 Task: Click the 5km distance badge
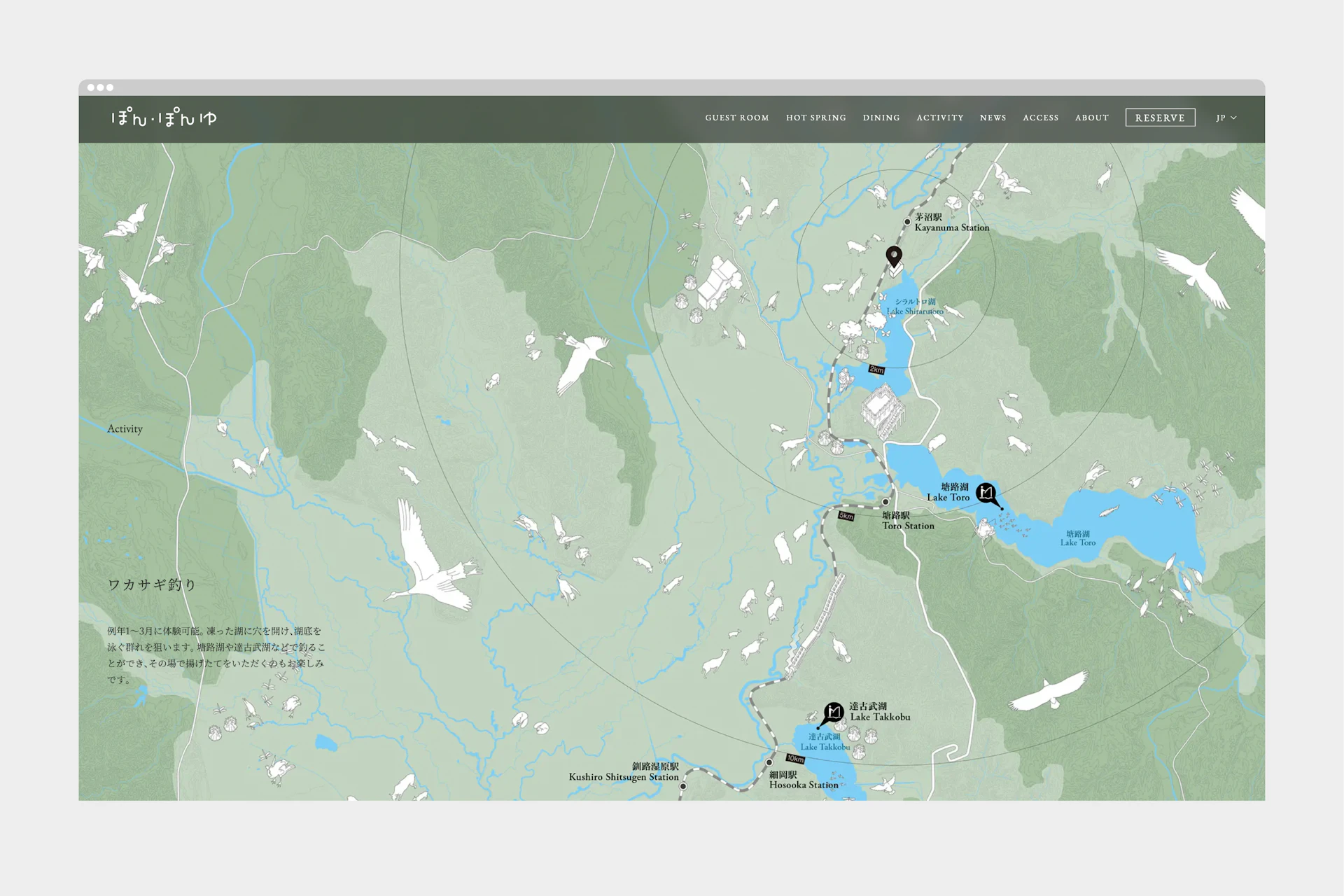pos(846,516)
